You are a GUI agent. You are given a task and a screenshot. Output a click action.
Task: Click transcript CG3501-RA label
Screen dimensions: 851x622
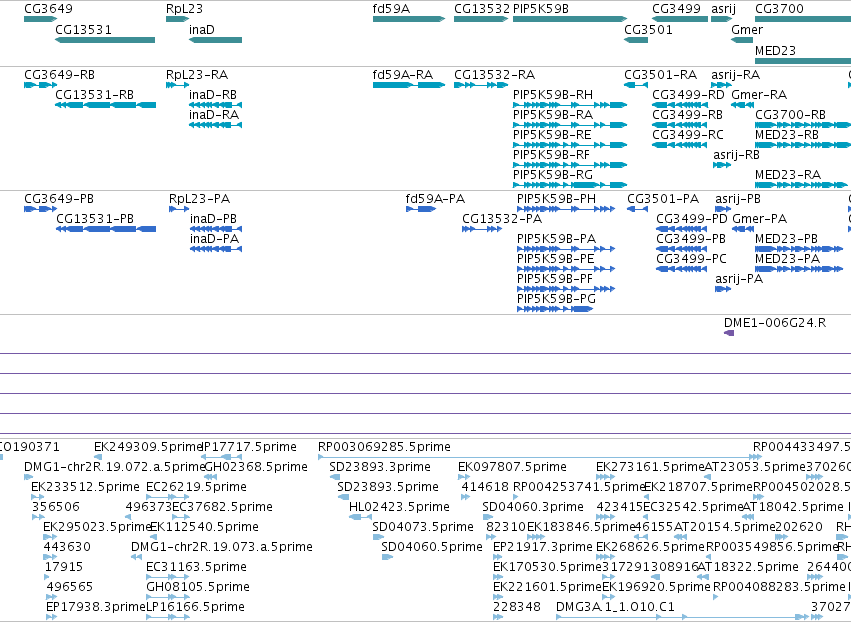click(x=661, y=75)
